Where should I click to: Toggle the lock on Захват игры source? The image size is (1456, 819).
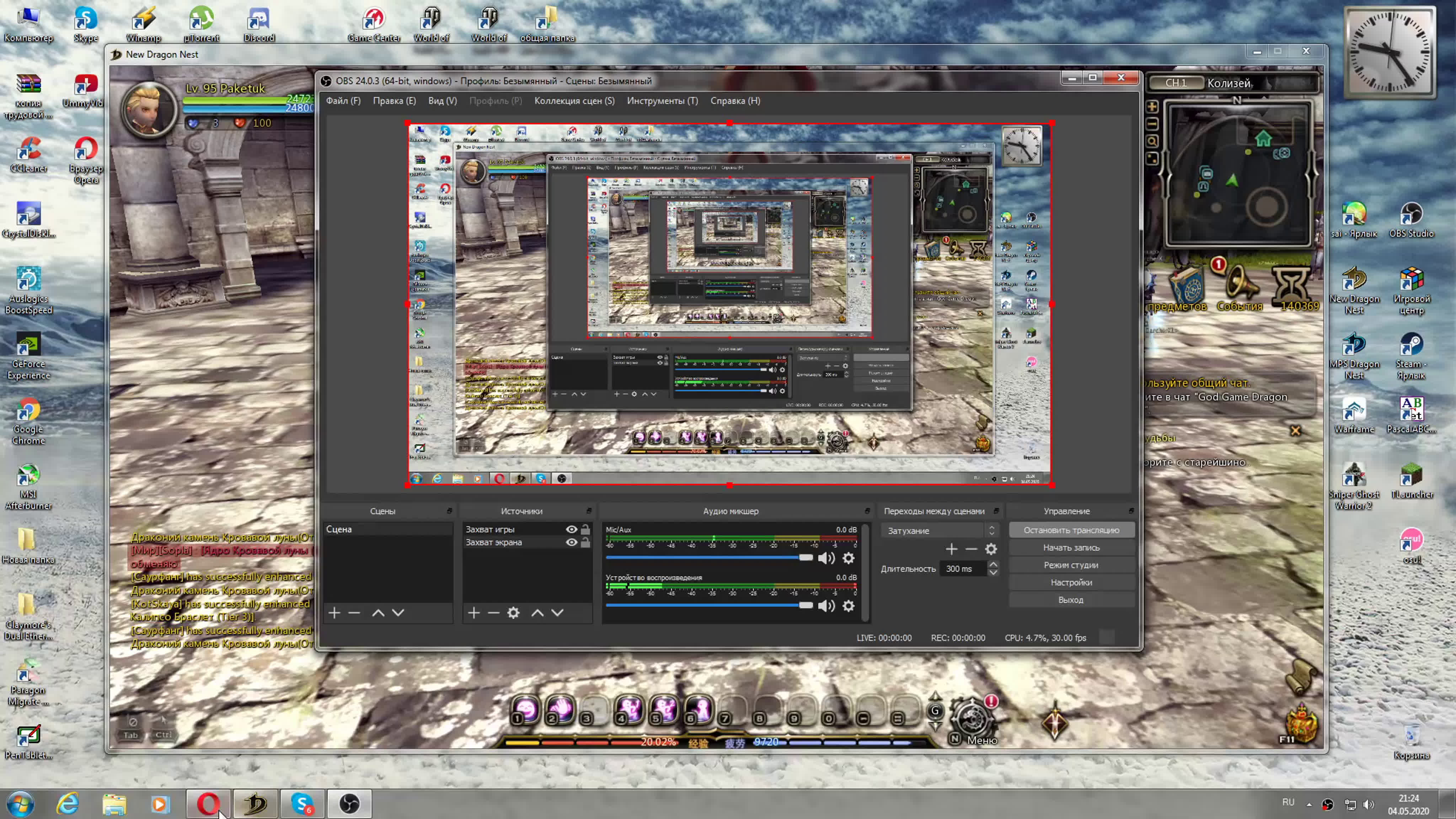[585, 530]
